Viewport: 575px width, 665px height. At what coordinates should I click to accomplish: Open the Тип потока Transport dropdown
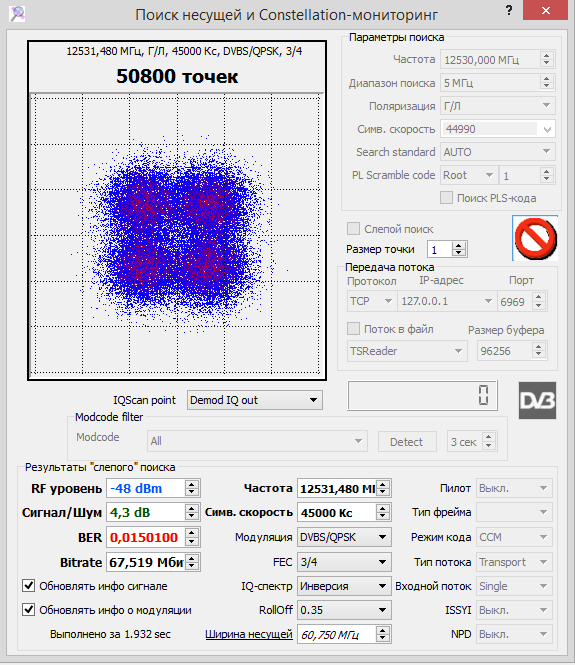pyautogui.click(x=514, y=562)
